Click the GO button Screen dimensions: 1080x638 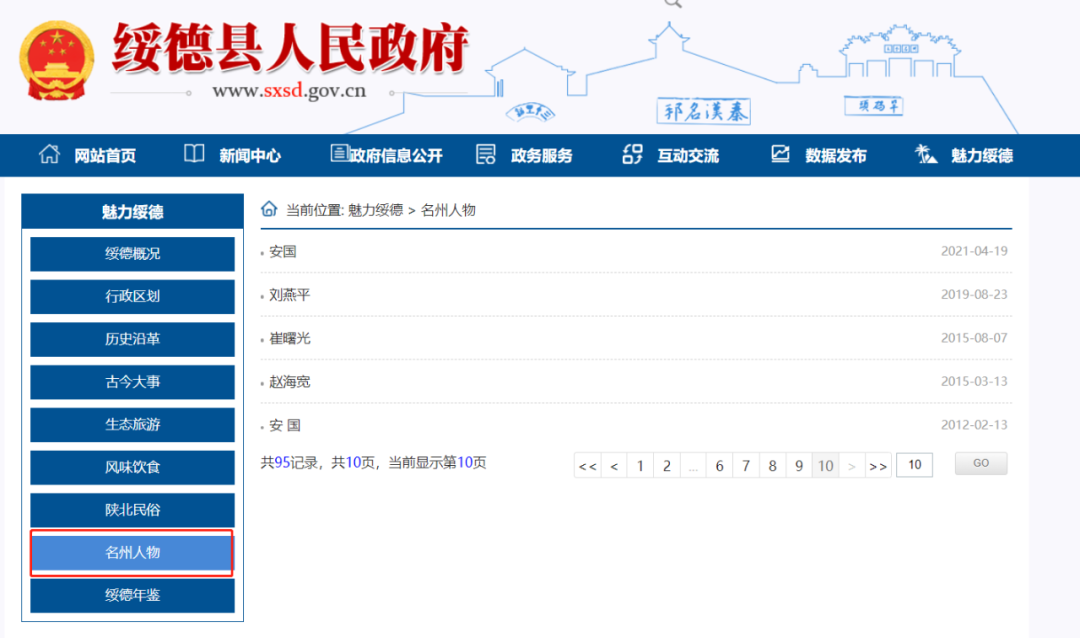click(x=981, y=464)
